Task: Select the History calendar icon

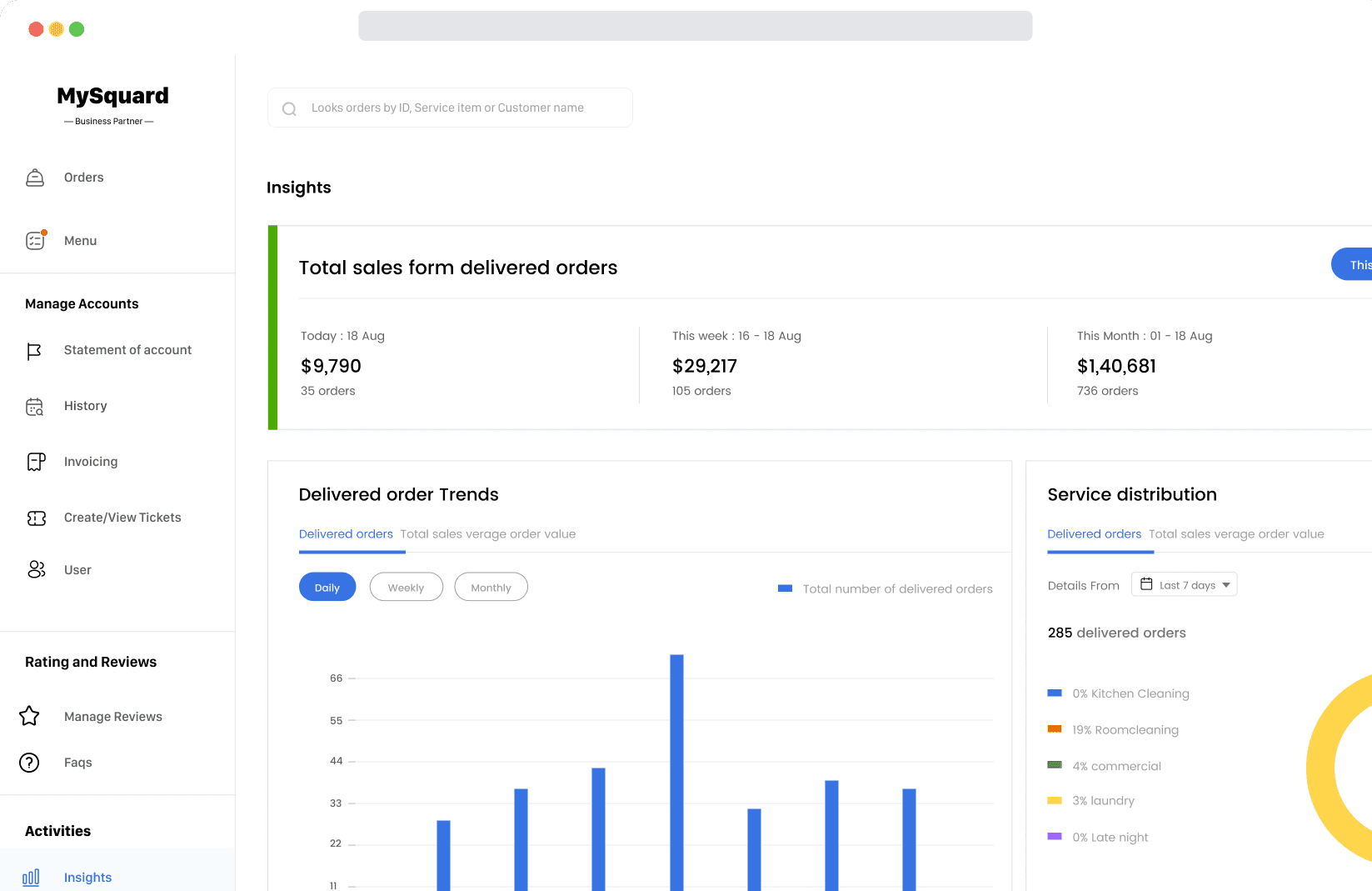Action: [x=35, y=407]
